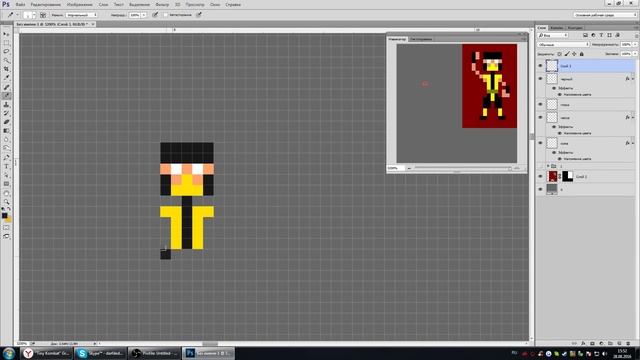The image size is (640, 360).
Task: Show the hidden layer group
Action: pos(540,166)
